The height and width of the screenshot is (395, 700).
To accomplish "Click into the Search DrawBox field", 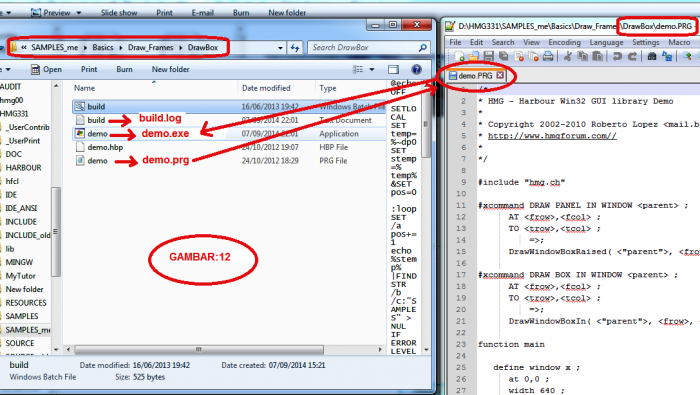I will (x=369, y=47).
